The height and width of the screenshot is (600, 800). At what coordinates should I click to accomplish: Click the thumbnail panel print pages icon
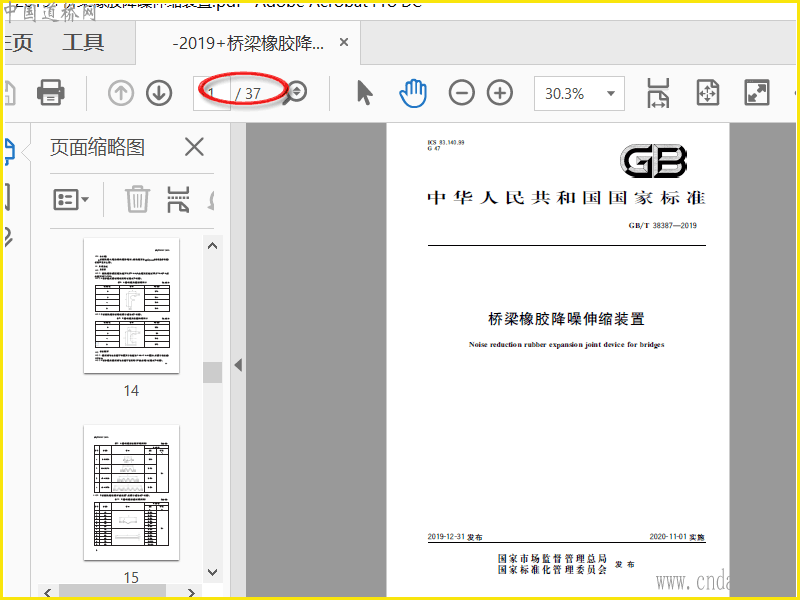178,199
